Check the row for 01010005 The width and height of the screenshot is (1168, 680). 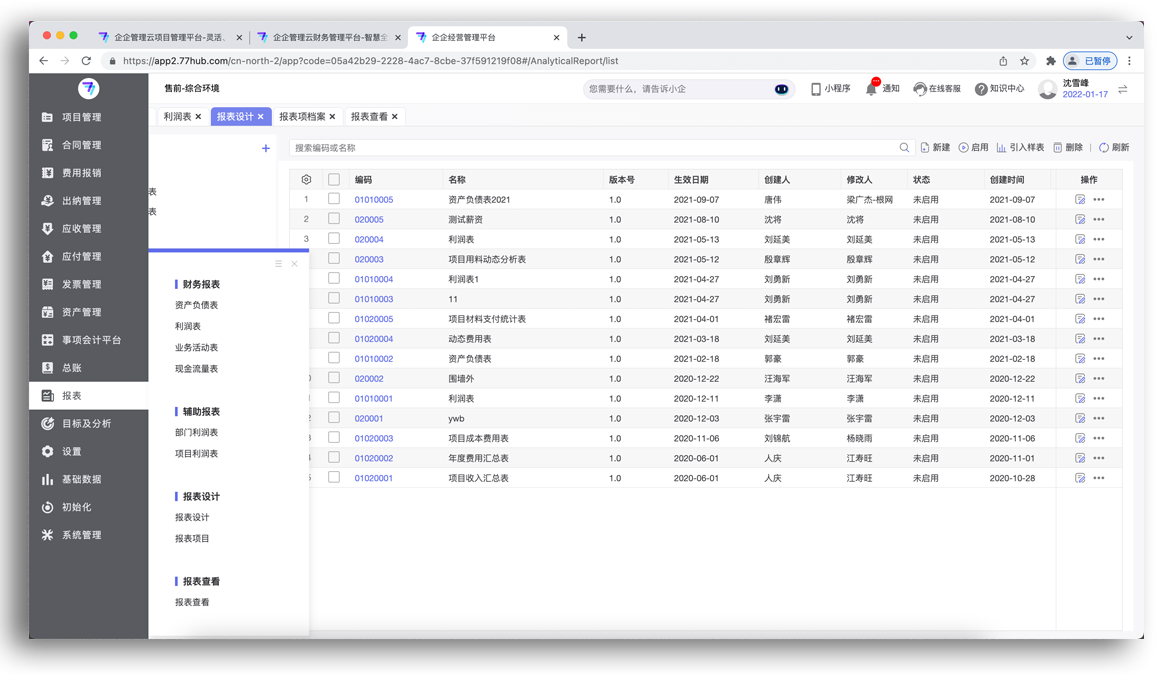[x=334, y=199]
